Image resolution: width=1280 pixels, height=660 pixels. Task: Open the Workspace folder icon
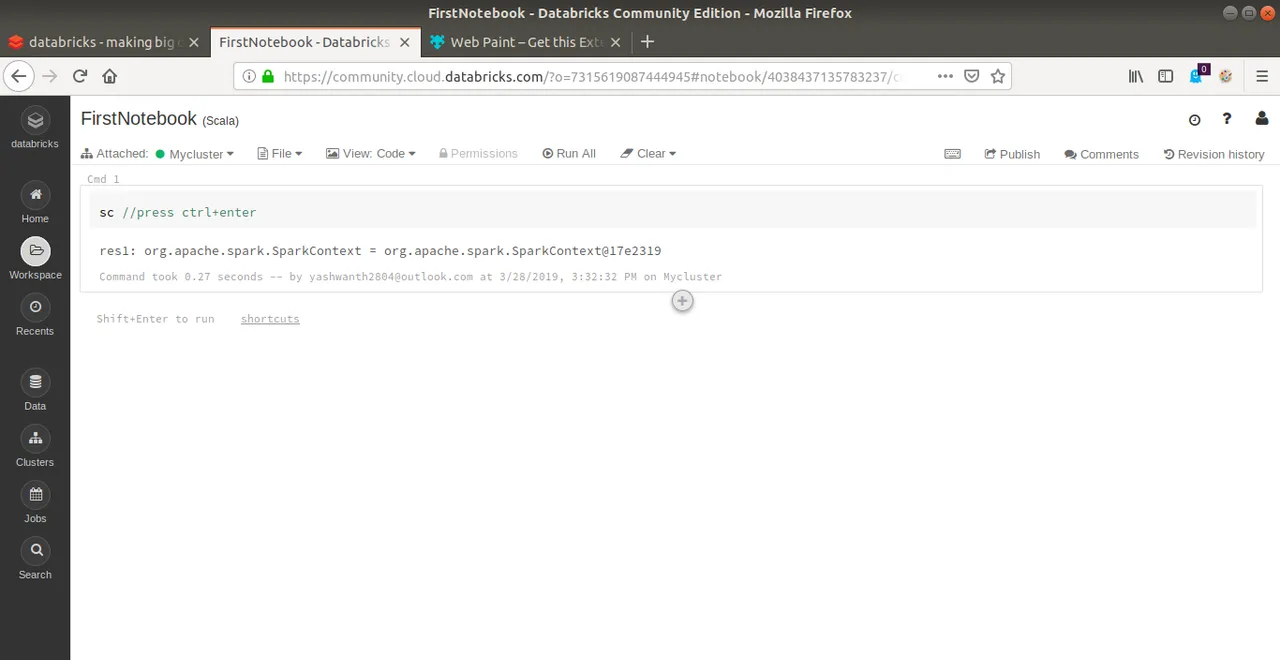click(x=35, y=251)
